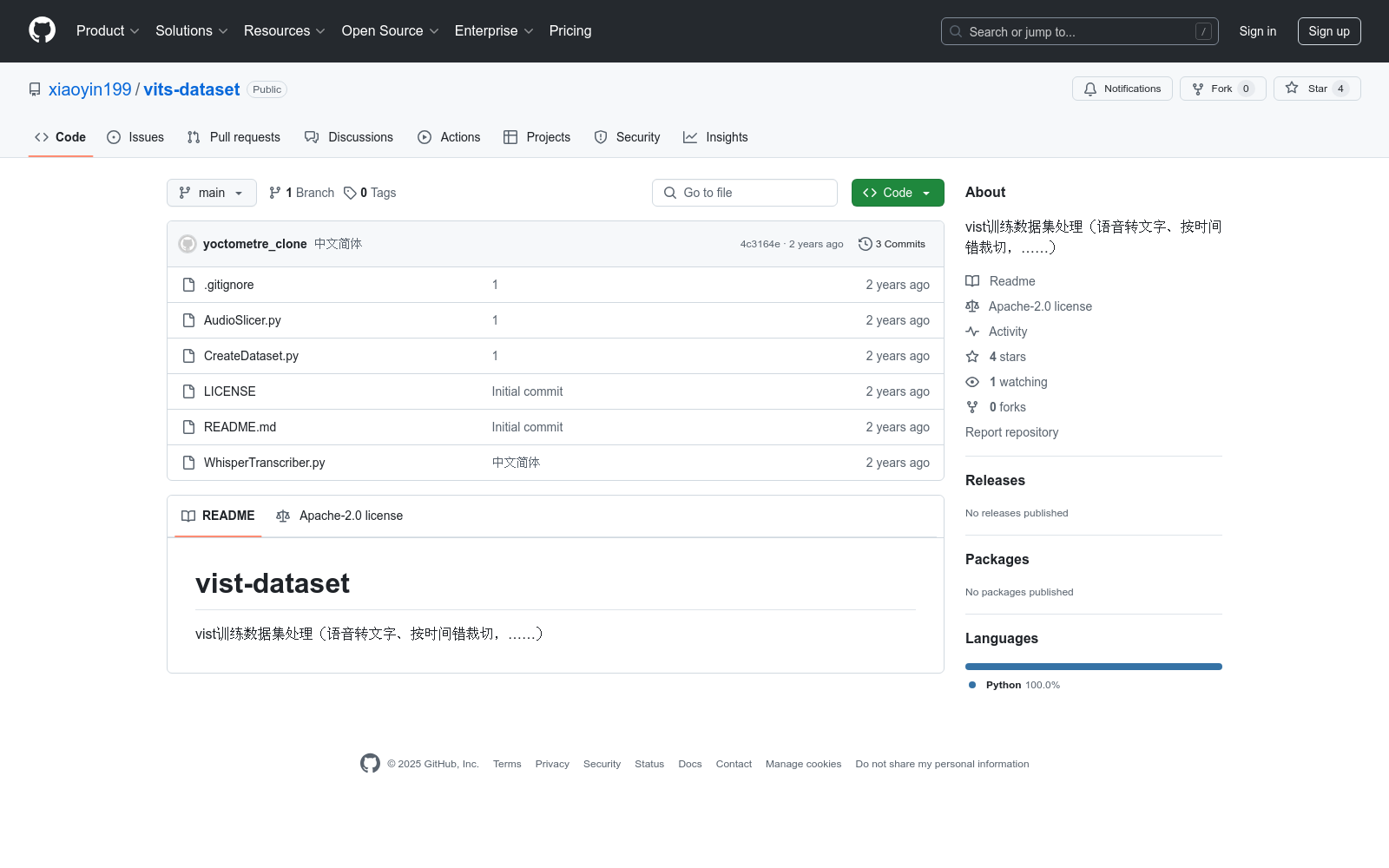Image resolution: width=1389 pixels, height=868 pixels.
Task: Switch to the Issues tab
Action: [x=135, y=137]
